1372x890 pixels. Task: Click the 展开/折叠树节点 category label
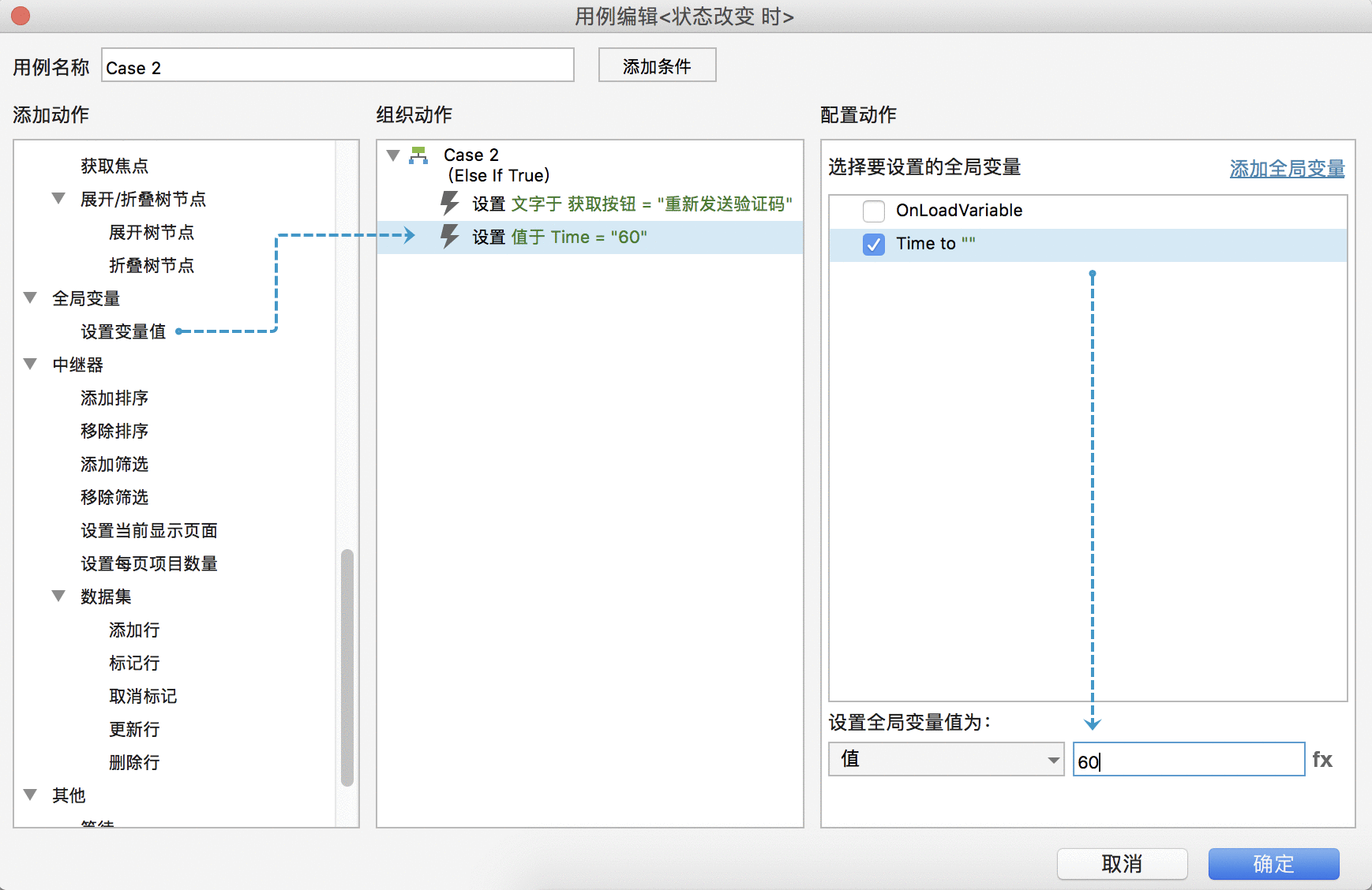point(143,199)
